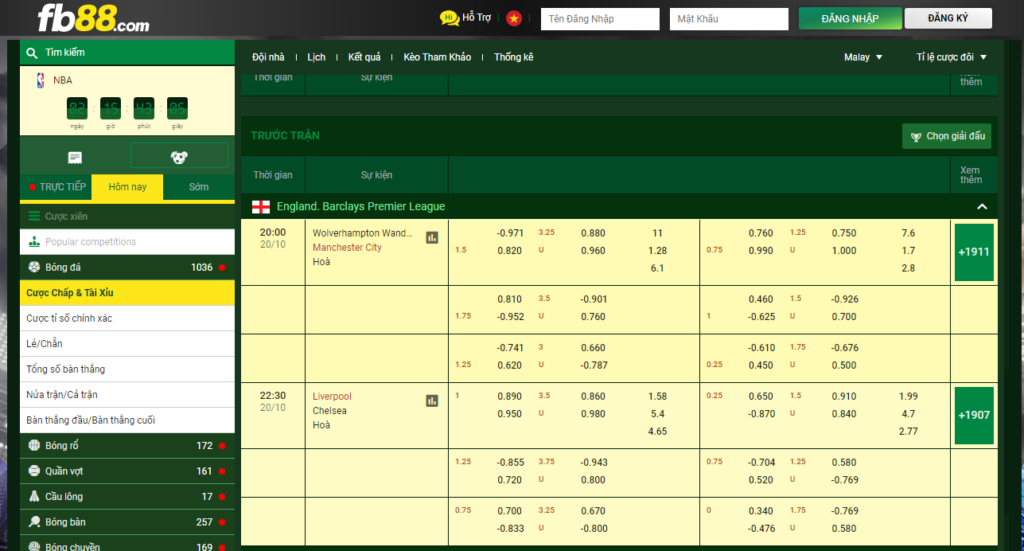Image resolution: width=1024 pixels, height=551 pixels.
Task: Open the bet slip ticket icon
Action: pos(74,157)
